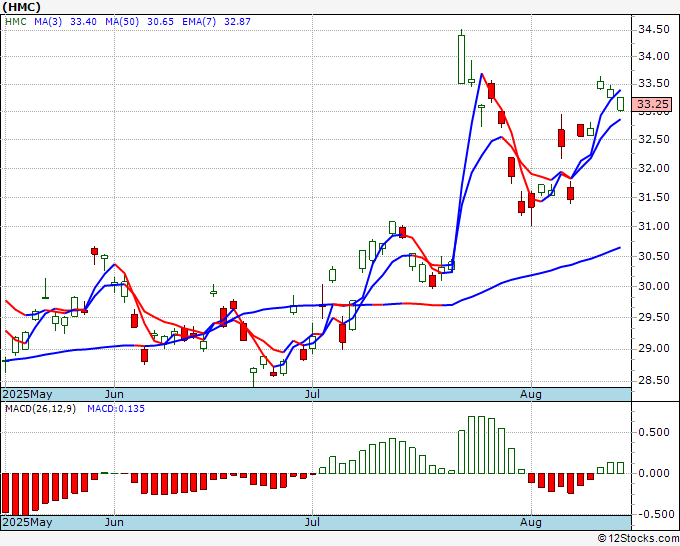The height and width of the screenshot is (546, 680).
Task: Click Jul on the price chart date axis
Action: [312, 395]
